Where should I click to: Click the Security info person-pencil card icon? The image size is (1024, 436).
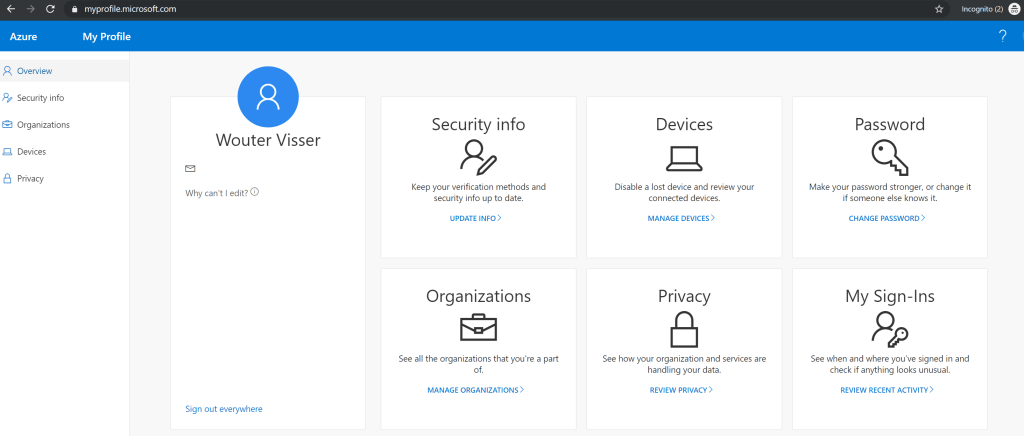click(x=478, y=156)
